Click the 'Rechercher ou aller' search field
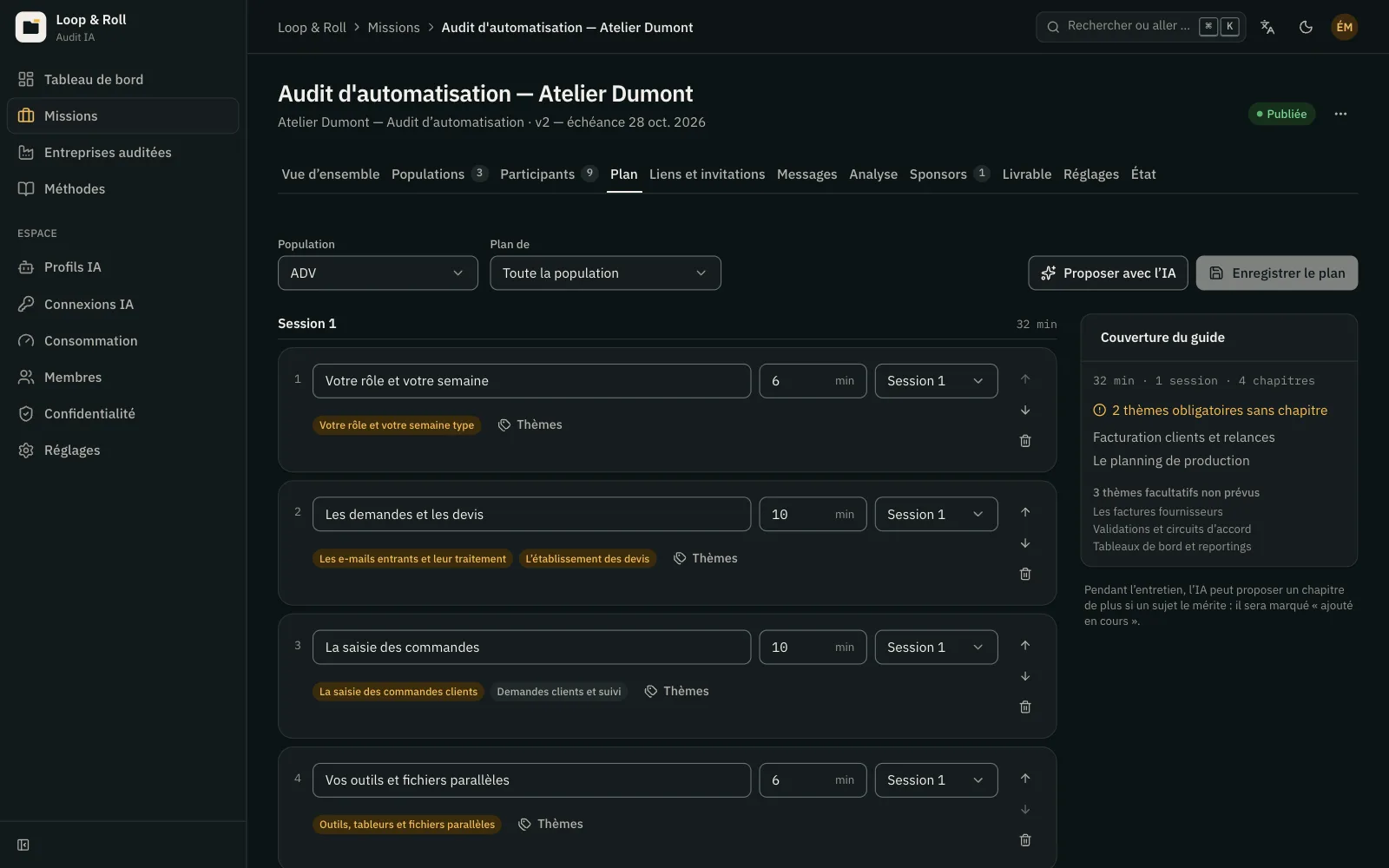The height and width of the screenshot is (868, 1389). [x=1141, y=27]
